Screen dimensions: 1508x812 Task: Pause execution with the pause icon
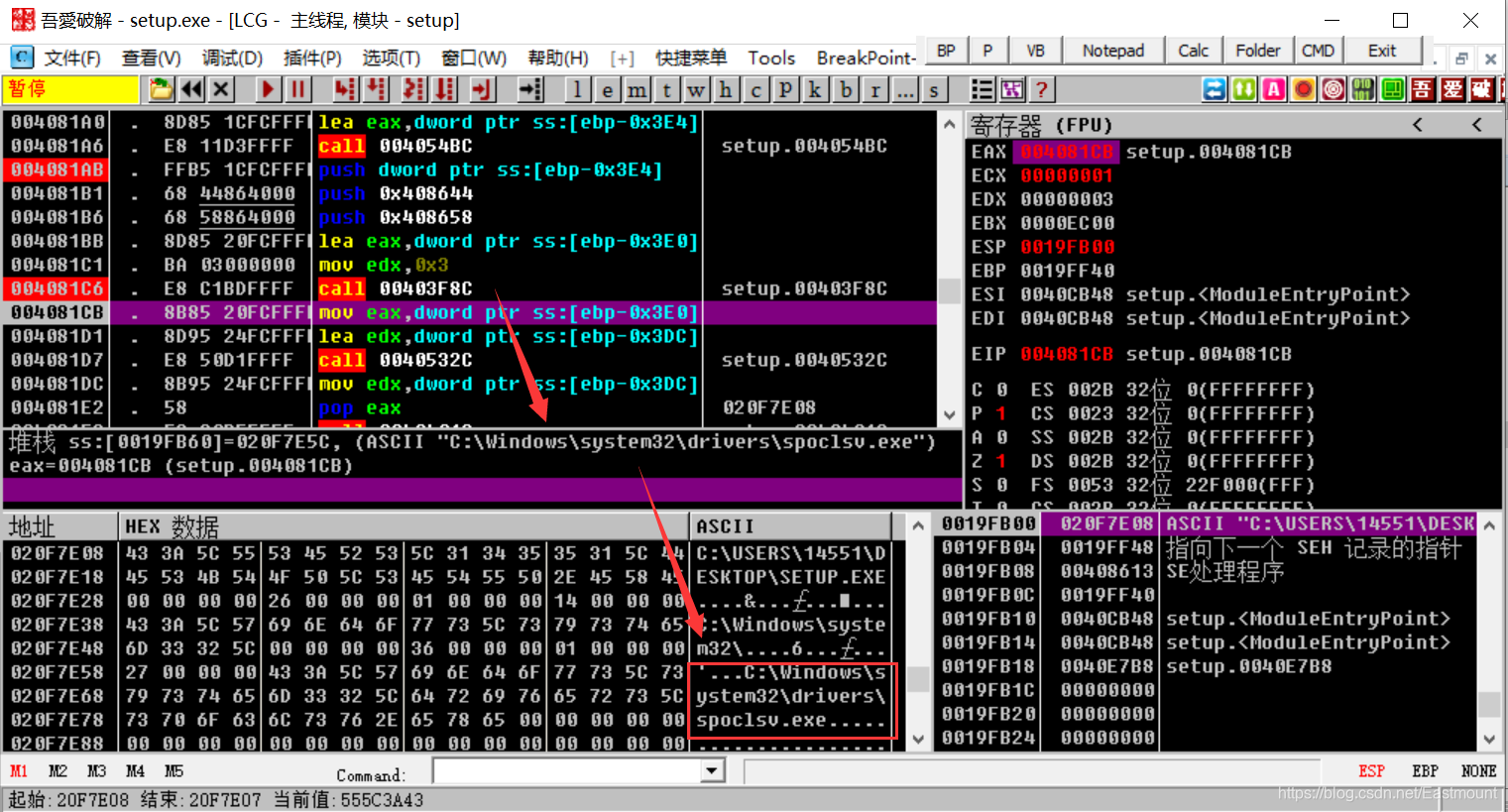pyautogui.click(x=297, y=89)
